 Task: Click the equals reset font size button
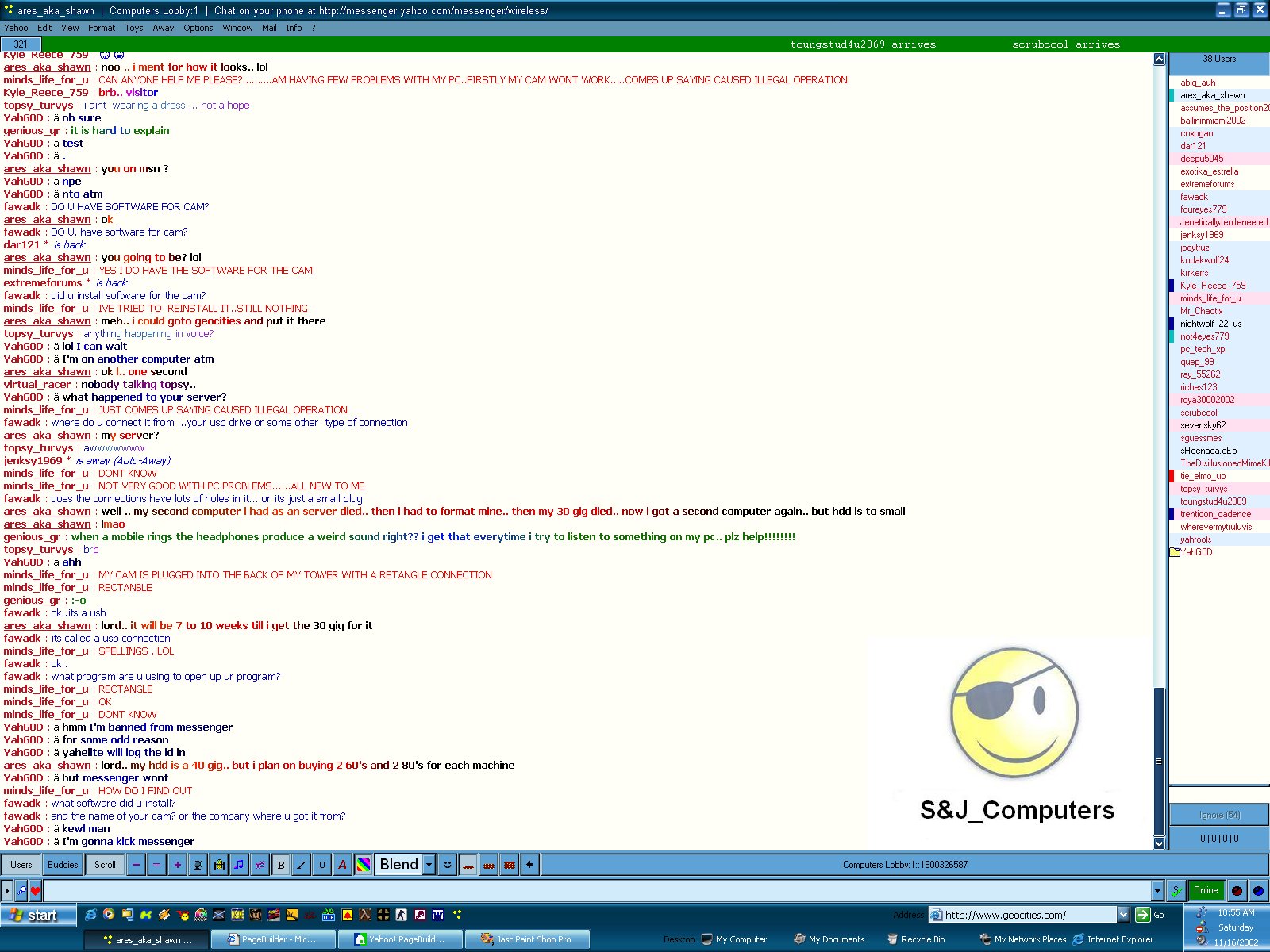pos(156,865)
